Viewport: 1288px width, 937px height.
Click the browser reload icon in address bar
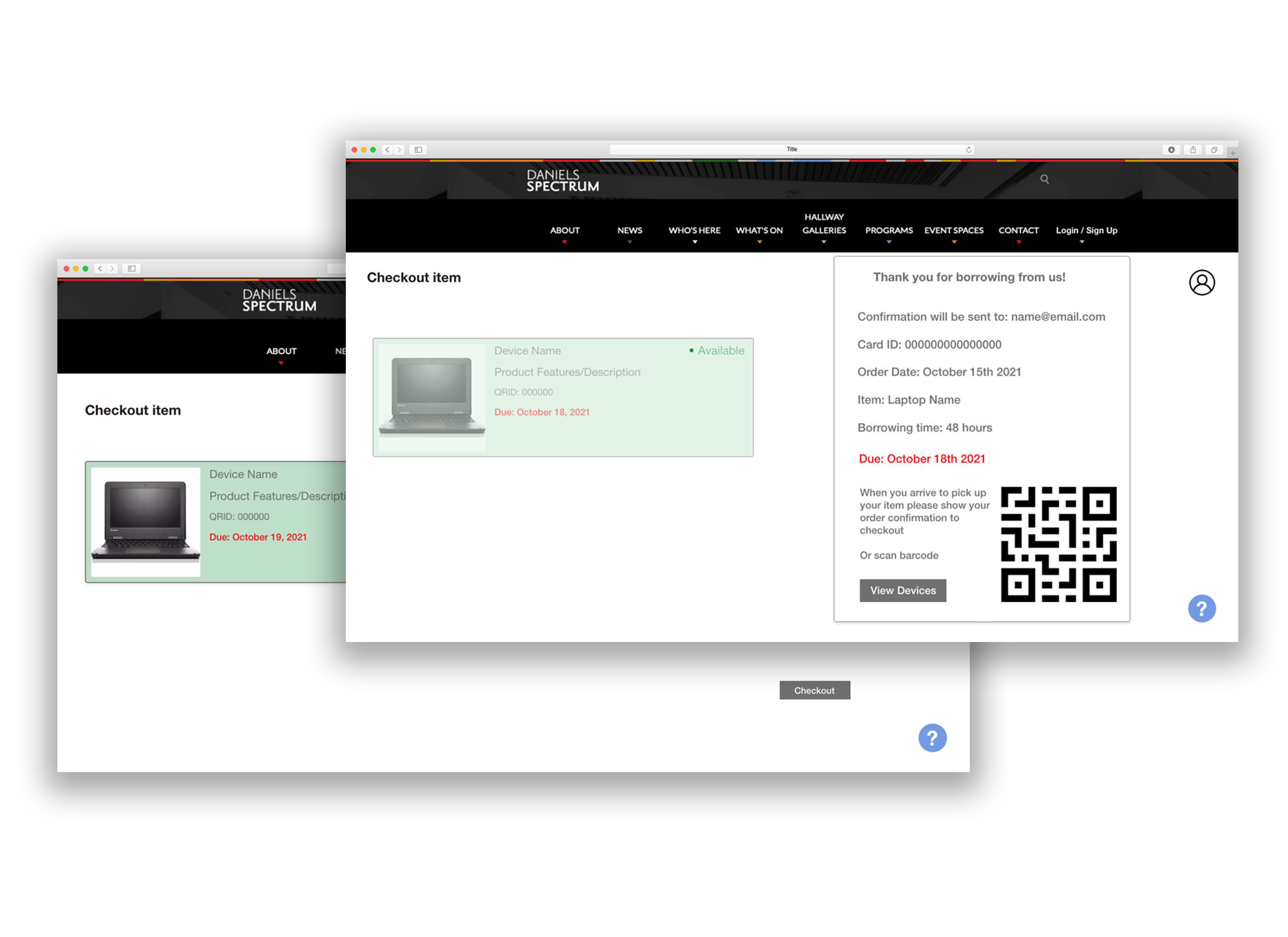(x=968, y=149)
